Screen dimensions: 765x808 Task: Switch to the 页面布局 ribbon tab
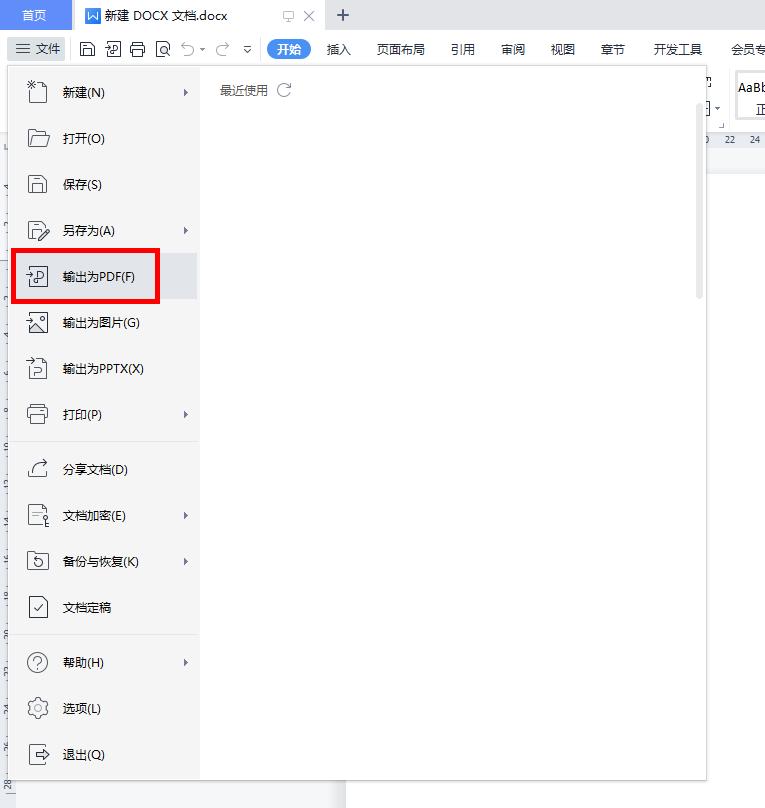coord(400,49)
